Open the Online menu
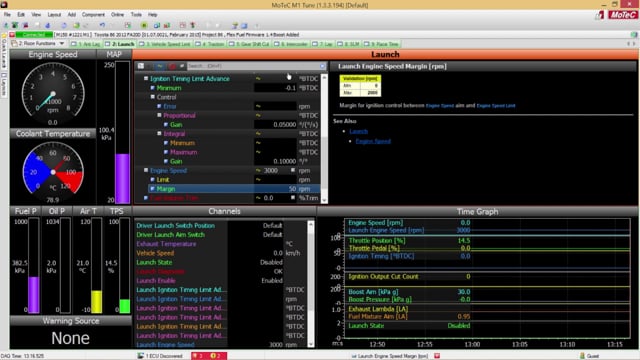The width and height of the screenshot is (640, 360). point(118,15)
